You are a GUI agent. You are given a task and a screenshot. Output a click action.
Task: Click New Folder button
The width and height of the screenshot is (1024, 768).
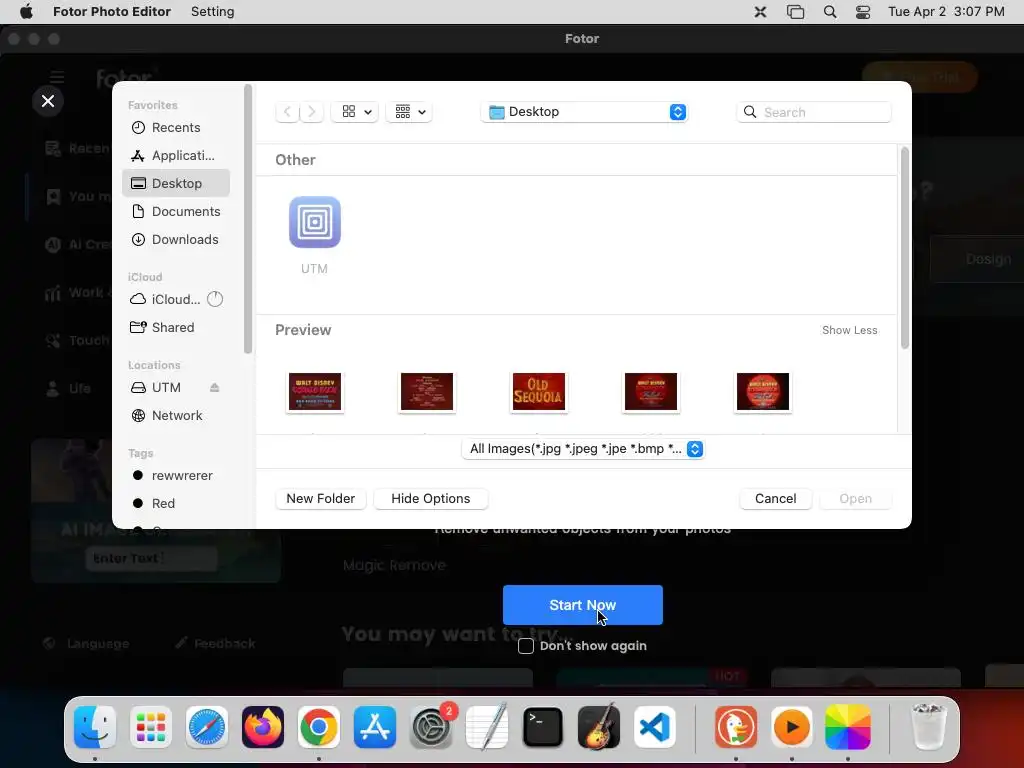tap(321, 498)
